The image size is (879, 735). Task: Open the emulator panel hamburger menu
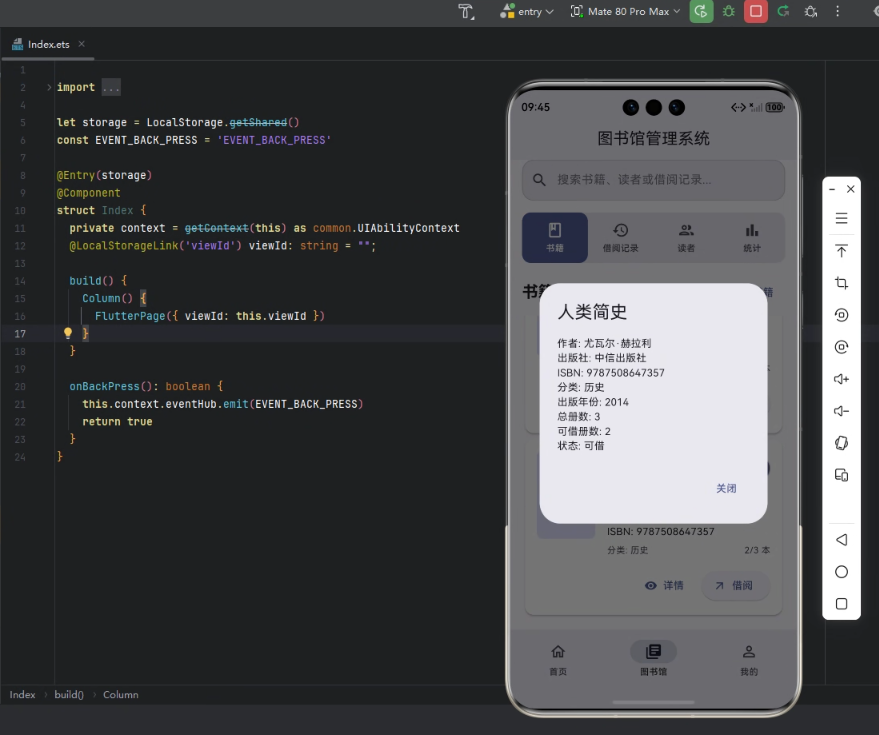841,219
